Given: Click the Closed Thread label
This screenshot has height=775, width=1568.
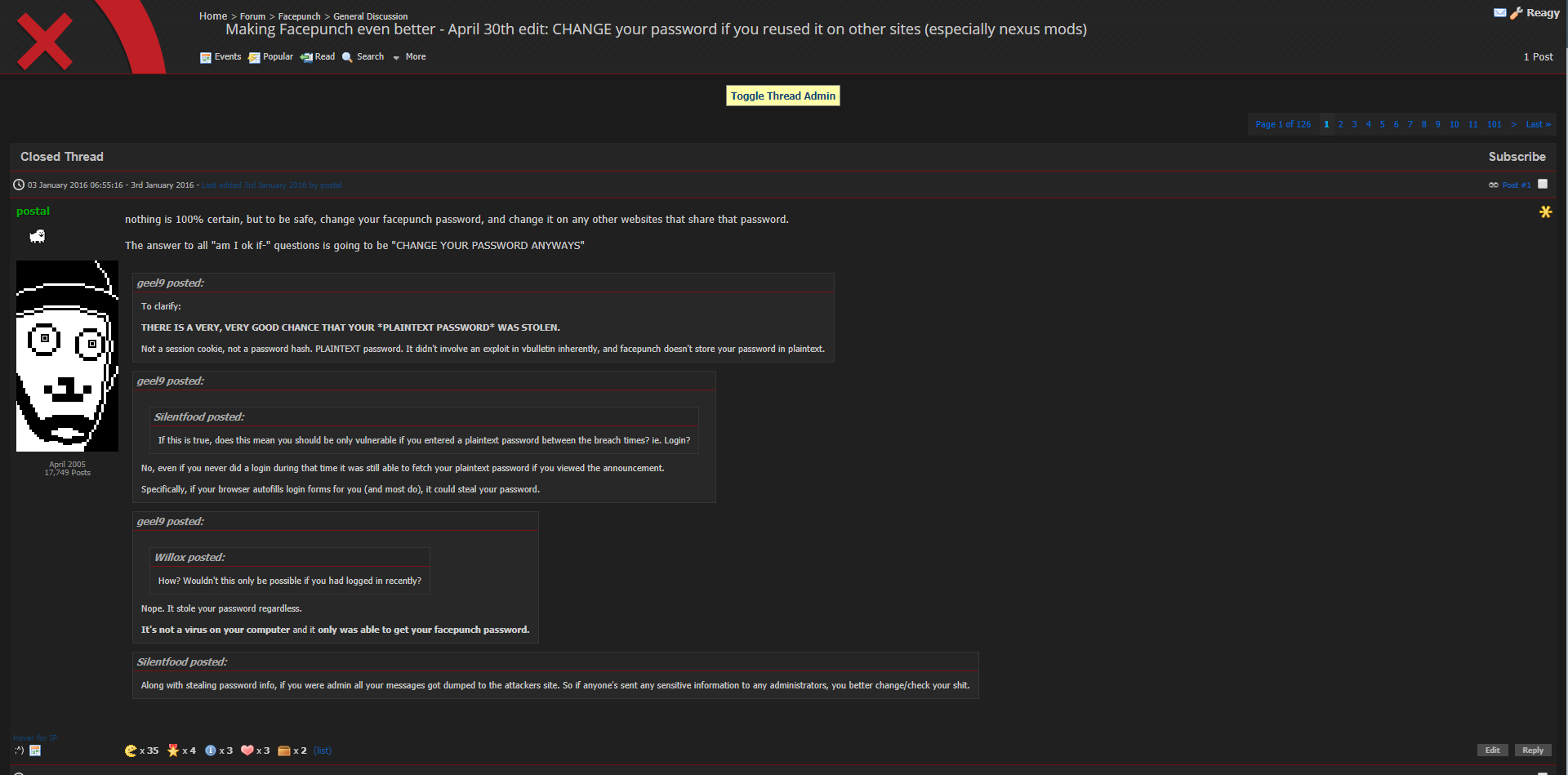Looking at the screenshot, I should pos(62,157).
